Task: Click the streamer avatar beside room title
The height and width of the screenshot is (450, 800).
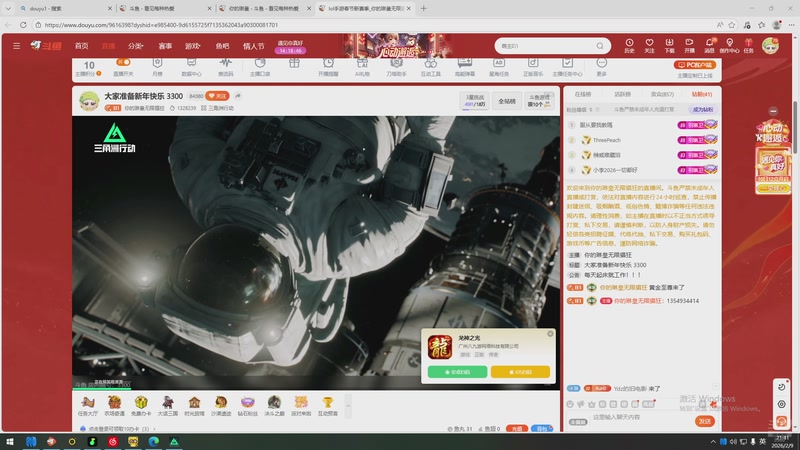Action: click(89, 101)
